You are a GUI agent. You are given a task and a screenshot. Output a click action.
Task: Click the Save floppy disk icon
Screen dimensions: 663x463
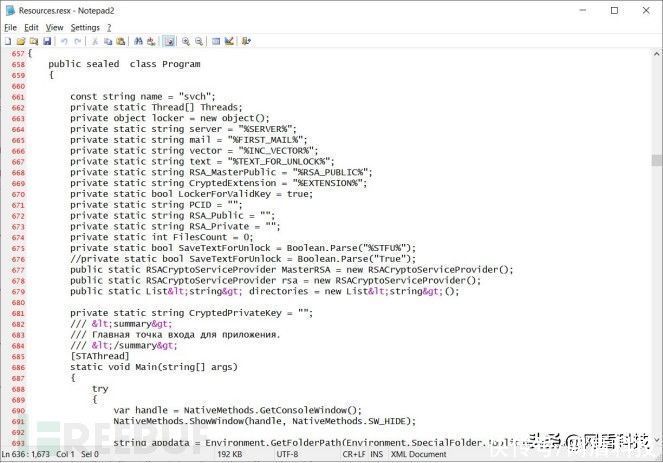[47, 41]
